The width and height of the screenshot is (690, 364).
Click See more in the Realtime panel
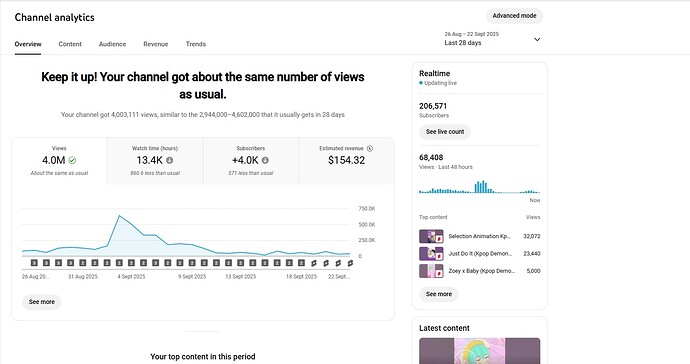[439, 294]
